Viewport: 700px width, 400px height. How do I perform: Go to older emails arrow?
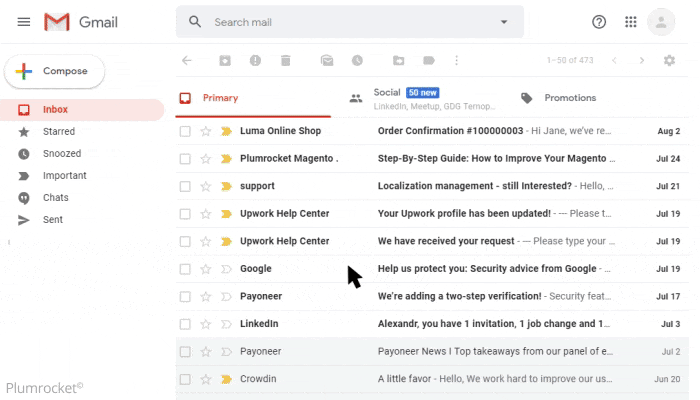(x=642, y=60)
